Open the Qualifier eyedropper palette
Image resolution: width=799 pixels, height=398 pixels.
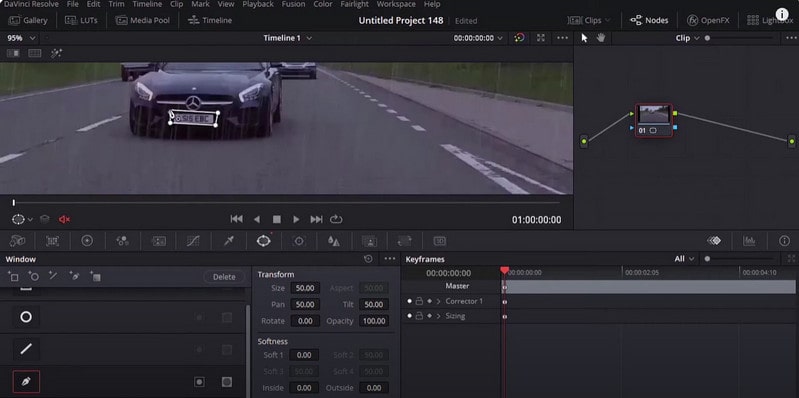[x=228, y=241]
